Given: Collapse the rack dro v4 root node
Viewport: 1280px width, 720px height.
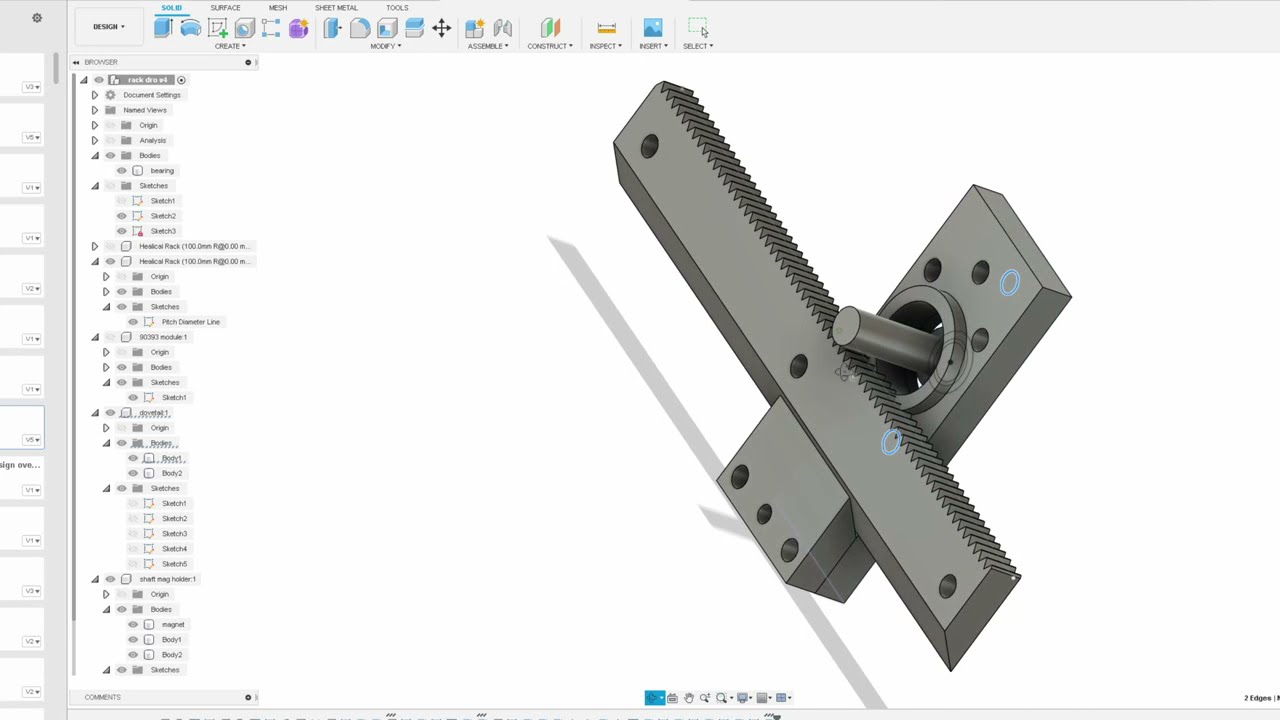Looking at the screenshot, I should [x=84, y=80].
